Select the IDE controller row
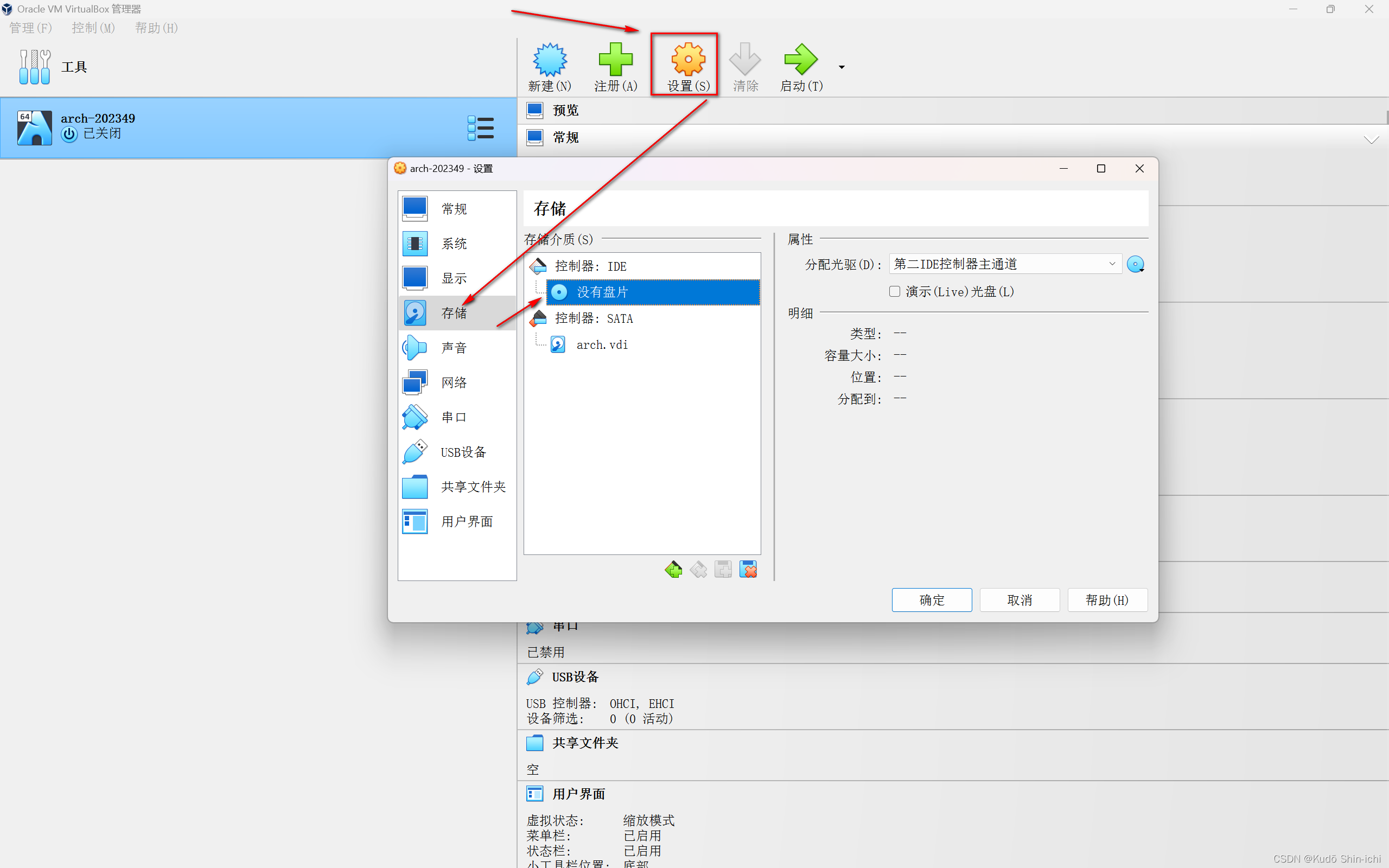This screenshot has height=868, width=1389. click(x=642, y=266)
